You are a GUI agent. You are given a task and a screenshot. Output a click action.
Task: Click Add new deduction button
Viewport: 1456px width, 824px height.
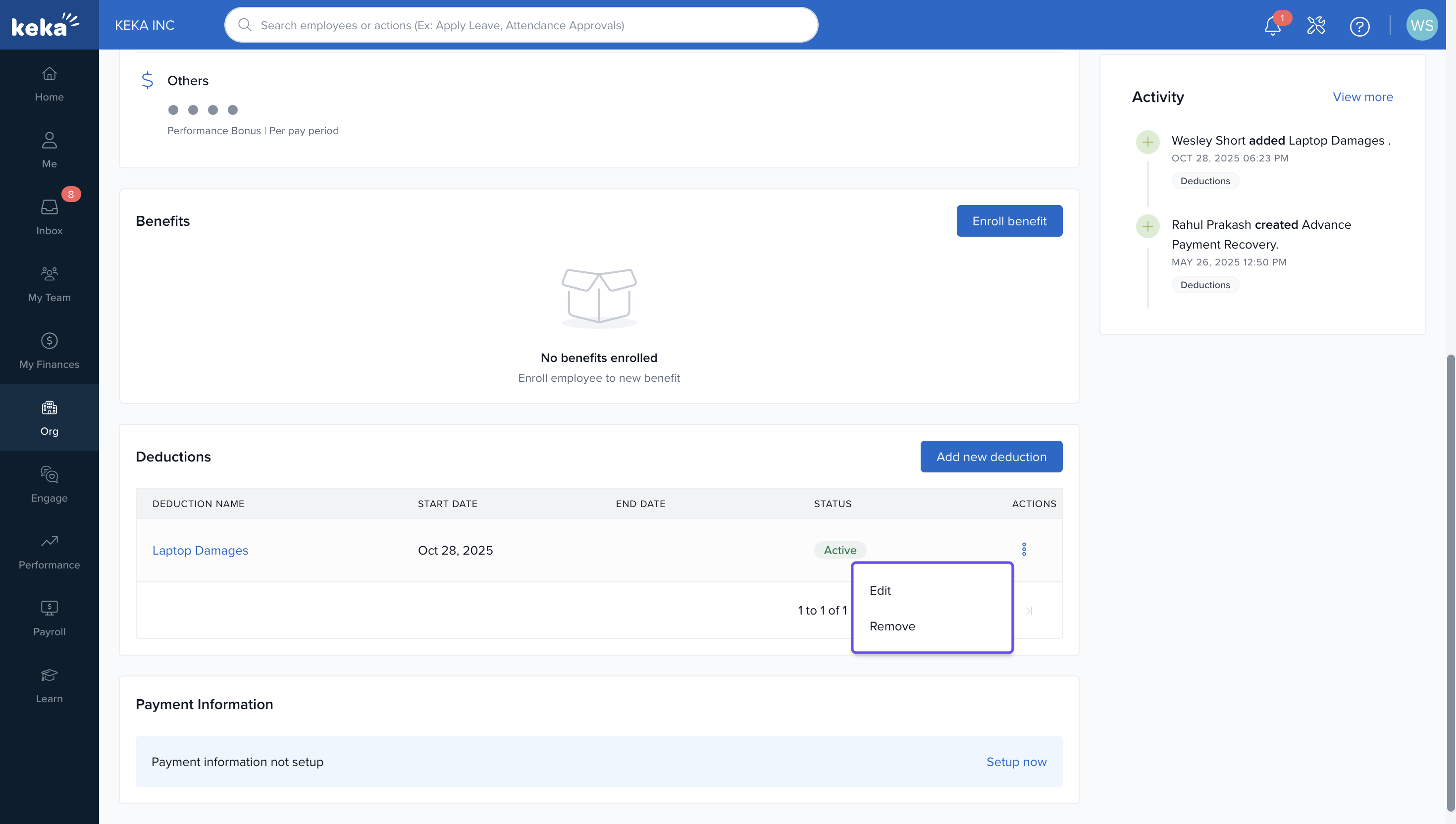coord(991,457)
